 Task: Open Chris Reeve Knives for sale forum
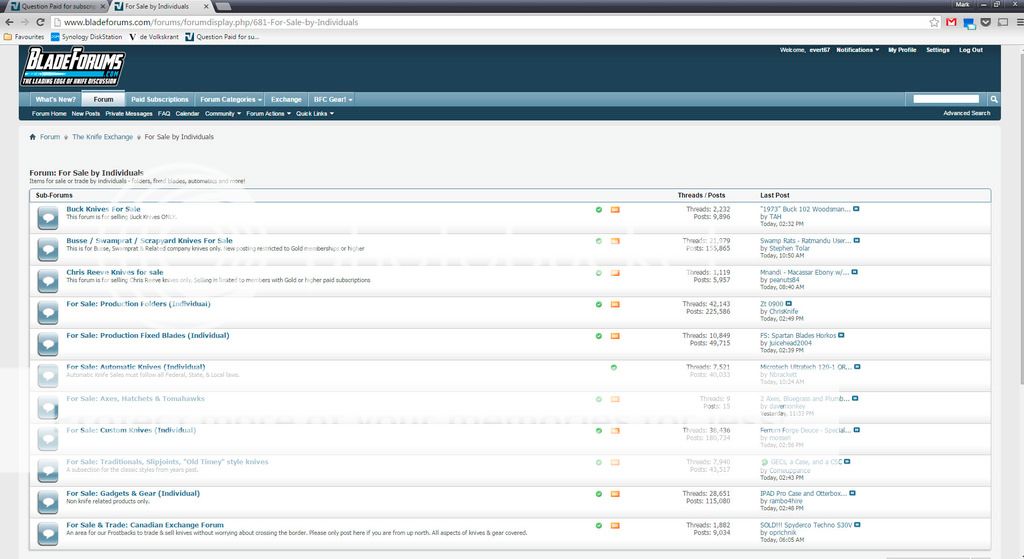coord(115,272)
